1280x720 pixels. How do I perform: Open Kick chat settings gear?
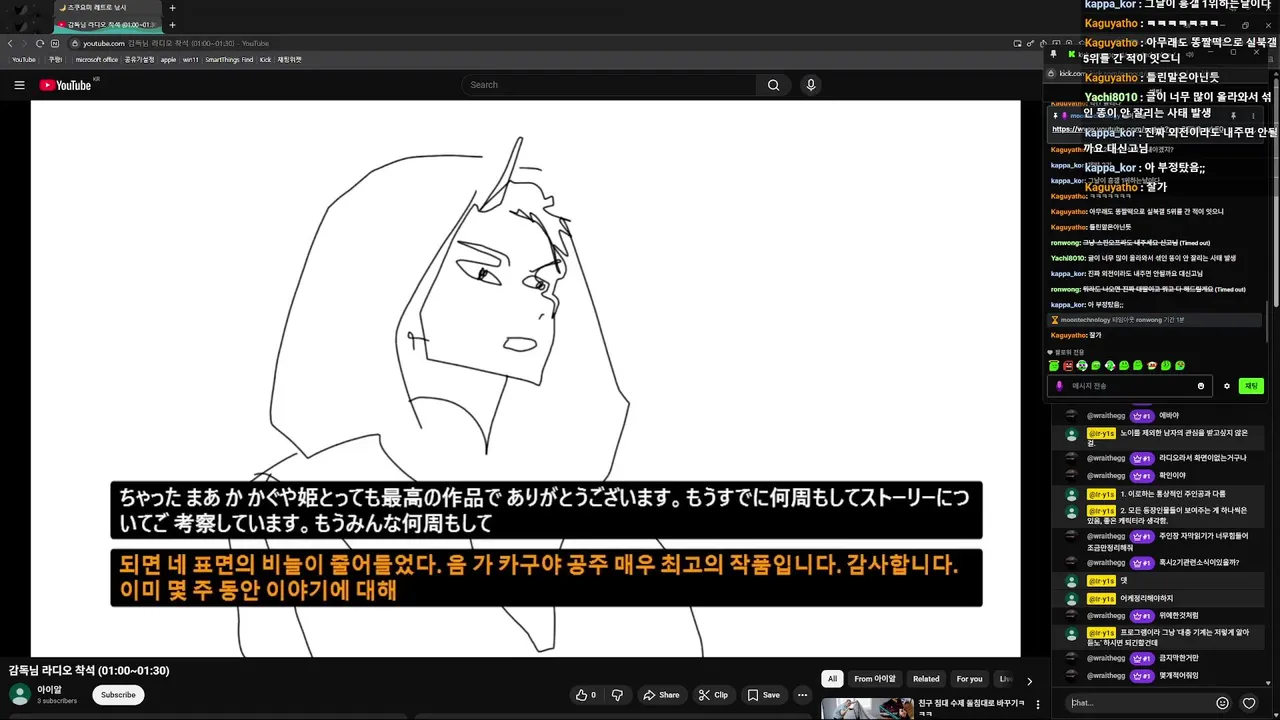point(1227,386)
